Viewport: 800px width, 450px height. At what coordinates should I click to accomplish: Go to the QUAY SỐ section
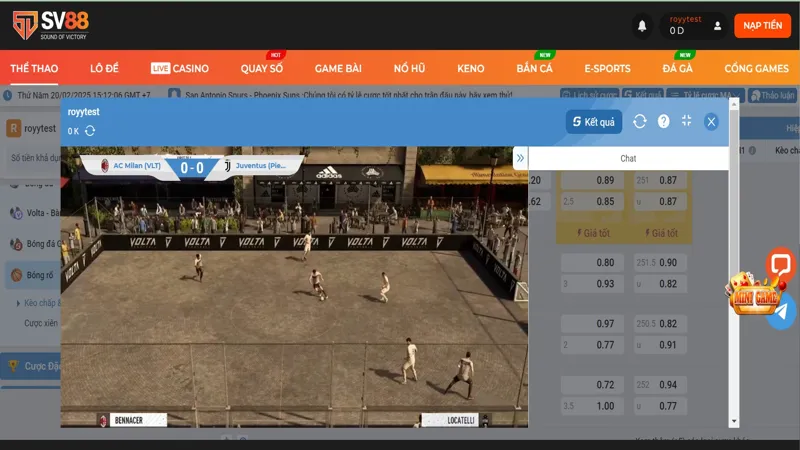pyautogui.click(x=262, y=68)
